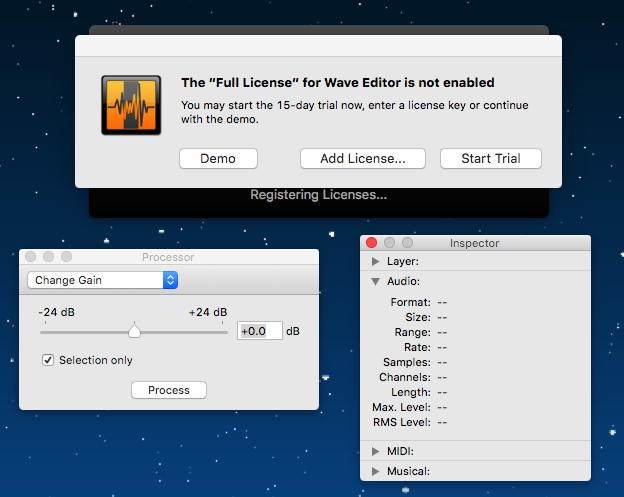624x497 pixels.
Task: Click the Inspector zoom button
Action: (407, 243)
